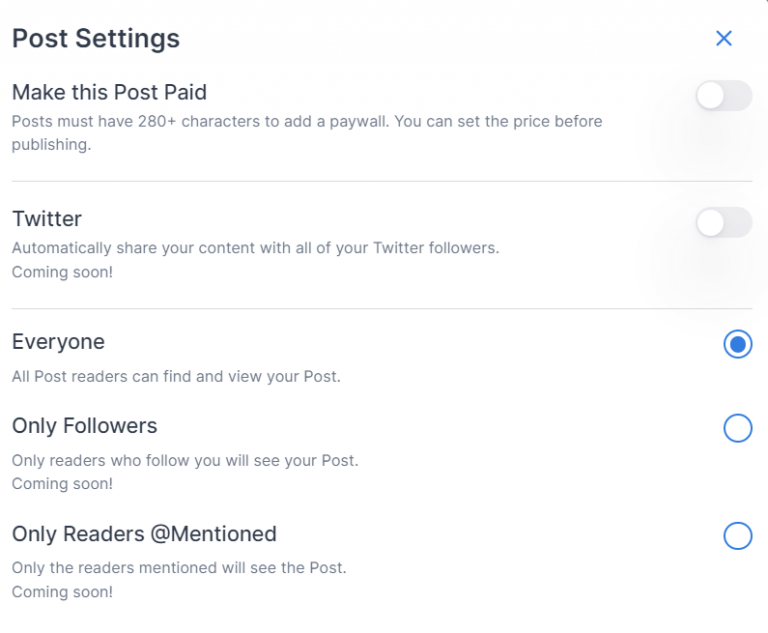Click the Twitter followers auto-share description
This screenshot has height=633, width=768.
click(x=255, y=247)
